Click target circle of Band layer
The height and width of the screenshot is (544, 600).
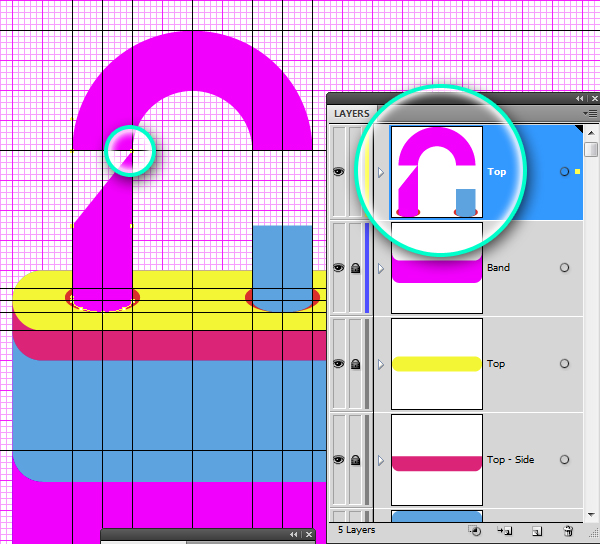tap(564, 268)
